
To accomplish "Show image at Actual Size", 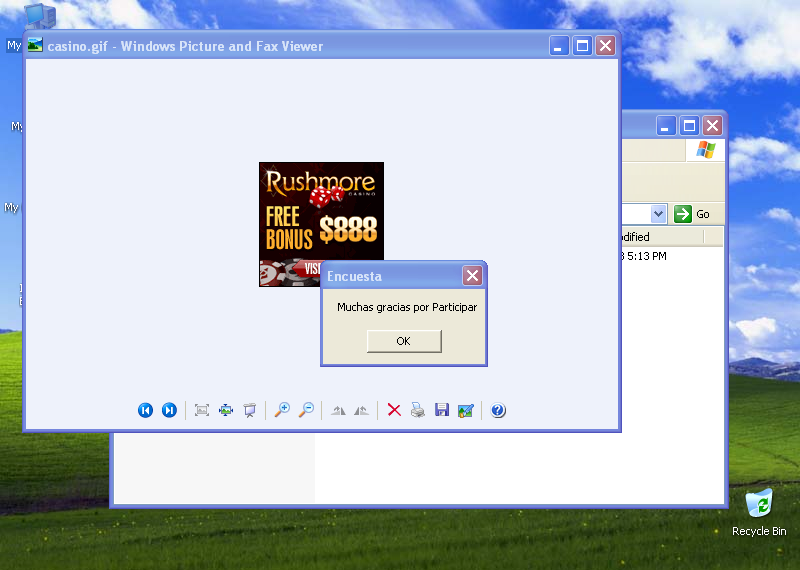I will pyautogui.click(x=226, y=410).
